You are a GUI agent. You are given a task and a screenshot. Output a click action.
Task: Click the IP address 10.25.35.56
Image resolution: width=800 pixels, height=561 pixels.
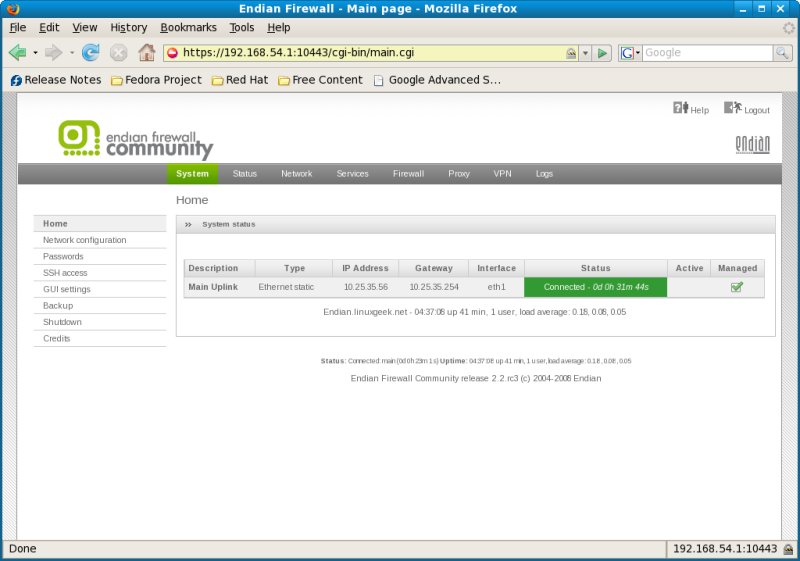pos(366,287)
